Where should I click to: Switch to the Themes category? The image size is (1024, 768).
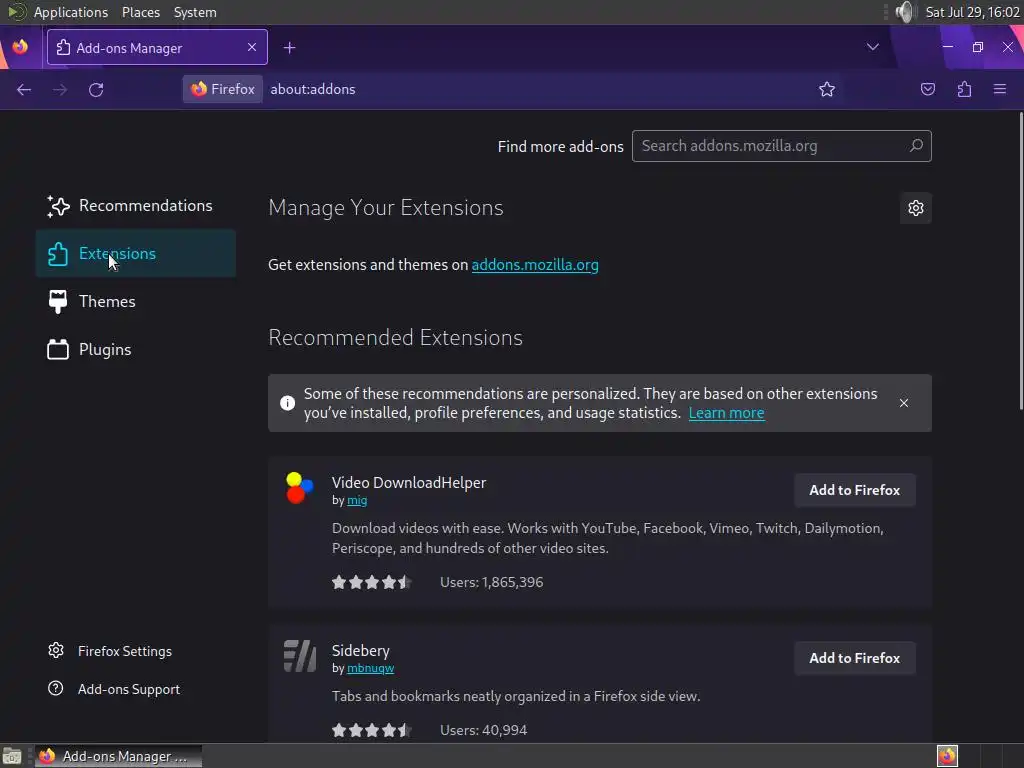136,302
